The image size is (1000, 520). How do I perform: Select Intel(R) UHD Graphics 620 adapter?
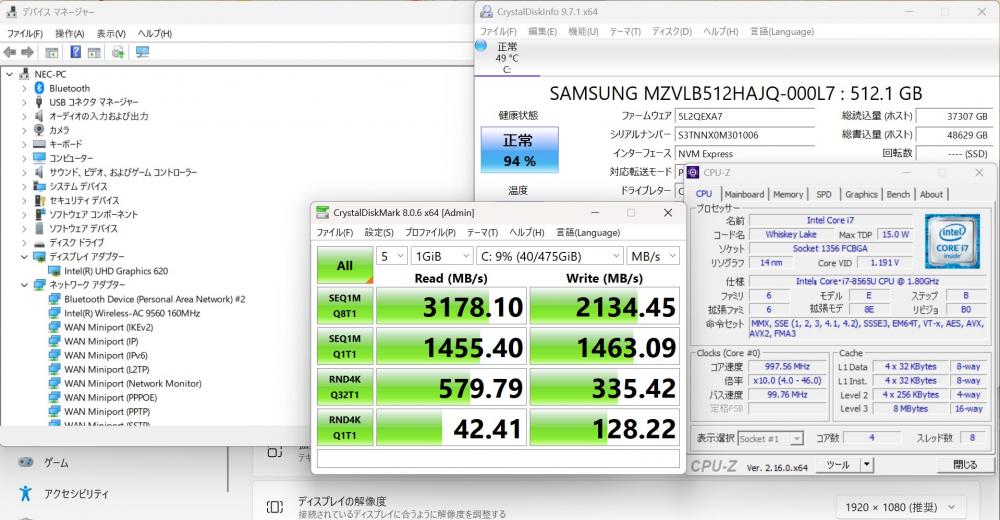[x=115, y=270]
